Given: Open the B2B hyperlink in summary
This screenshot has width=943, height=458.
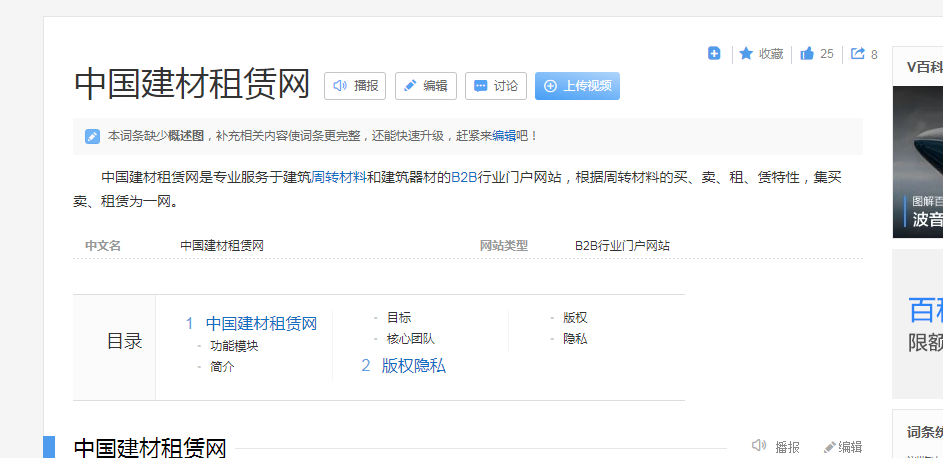Looking at the screenshot, I should 464,177.
